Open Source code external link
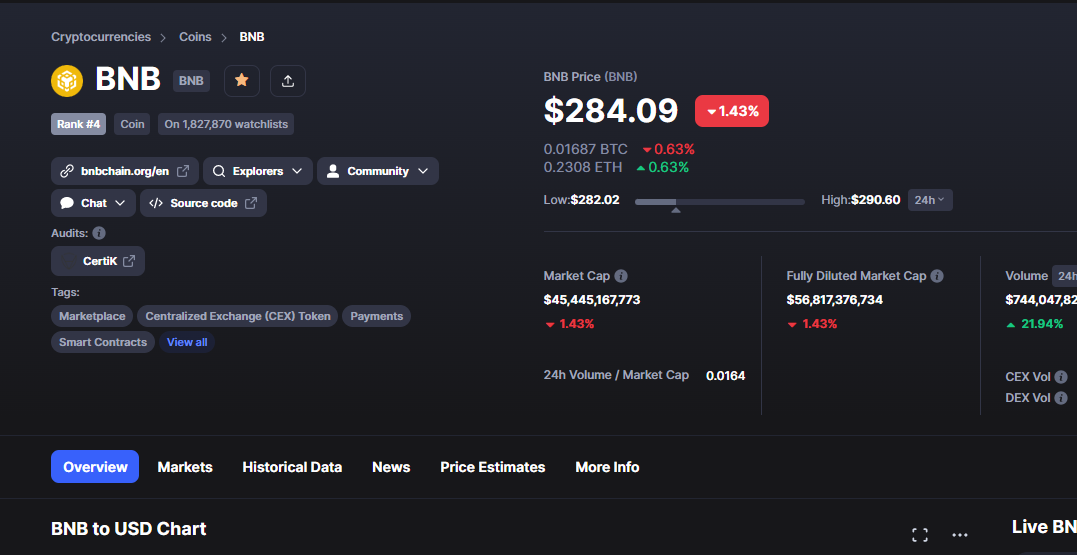This screenshot has height=555, width=1077. tap(203, 203)
